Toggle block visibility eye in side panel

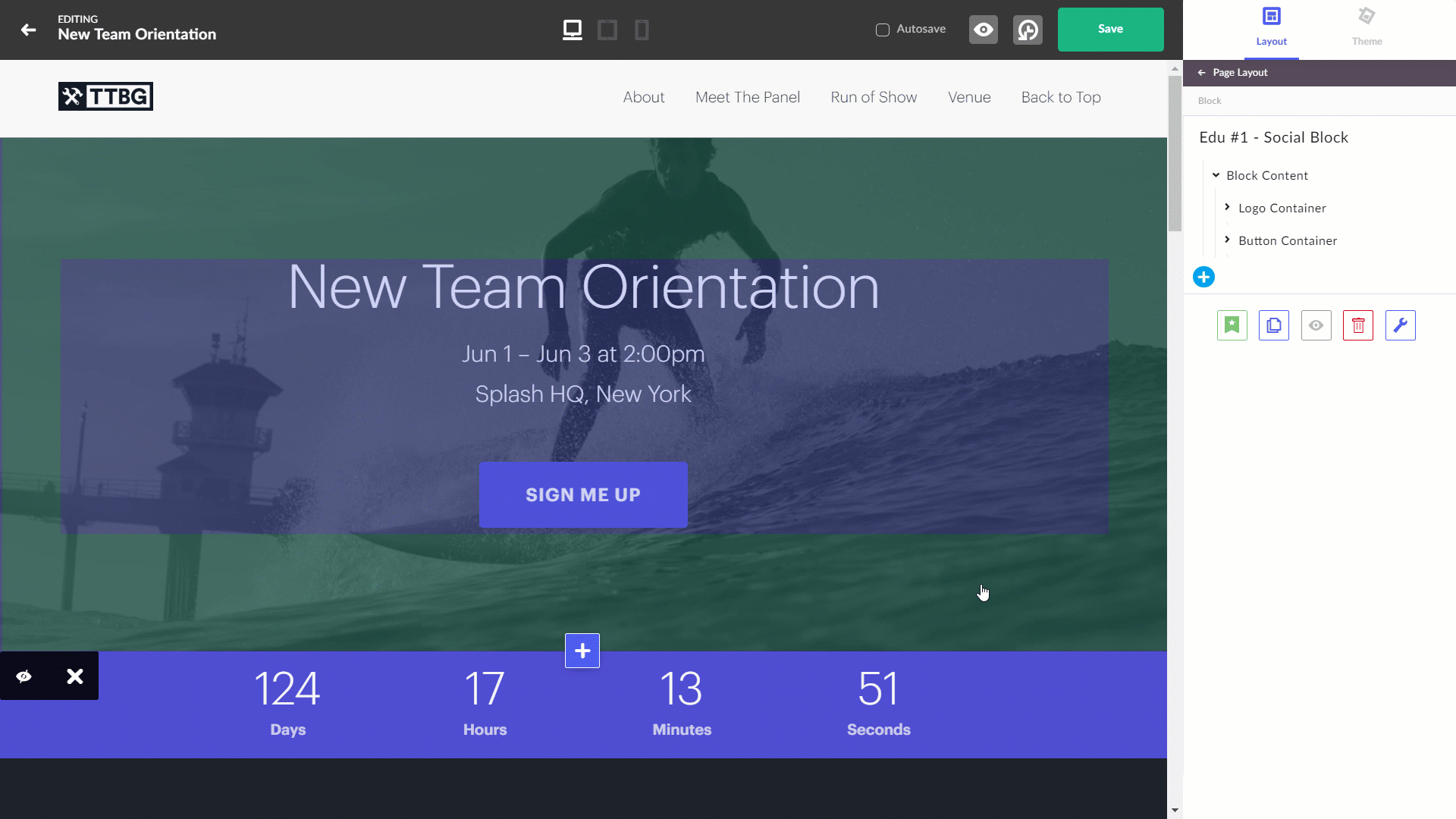[x=1316, y=325]
